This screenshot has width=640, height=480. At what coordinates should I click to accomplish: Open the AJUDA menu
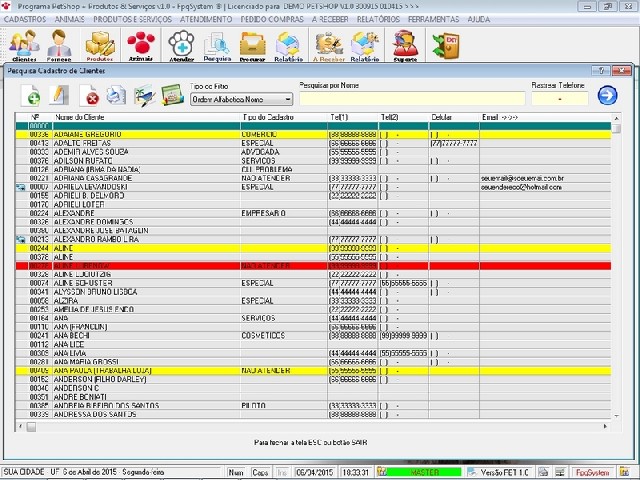point(478,19)
